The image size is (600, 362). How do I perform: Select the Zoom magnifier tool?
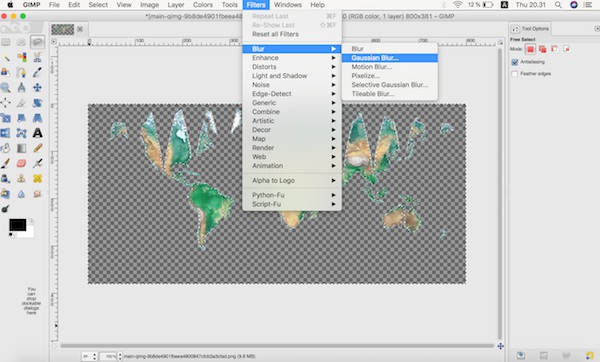pyautogui.click(x=6, y=88)
